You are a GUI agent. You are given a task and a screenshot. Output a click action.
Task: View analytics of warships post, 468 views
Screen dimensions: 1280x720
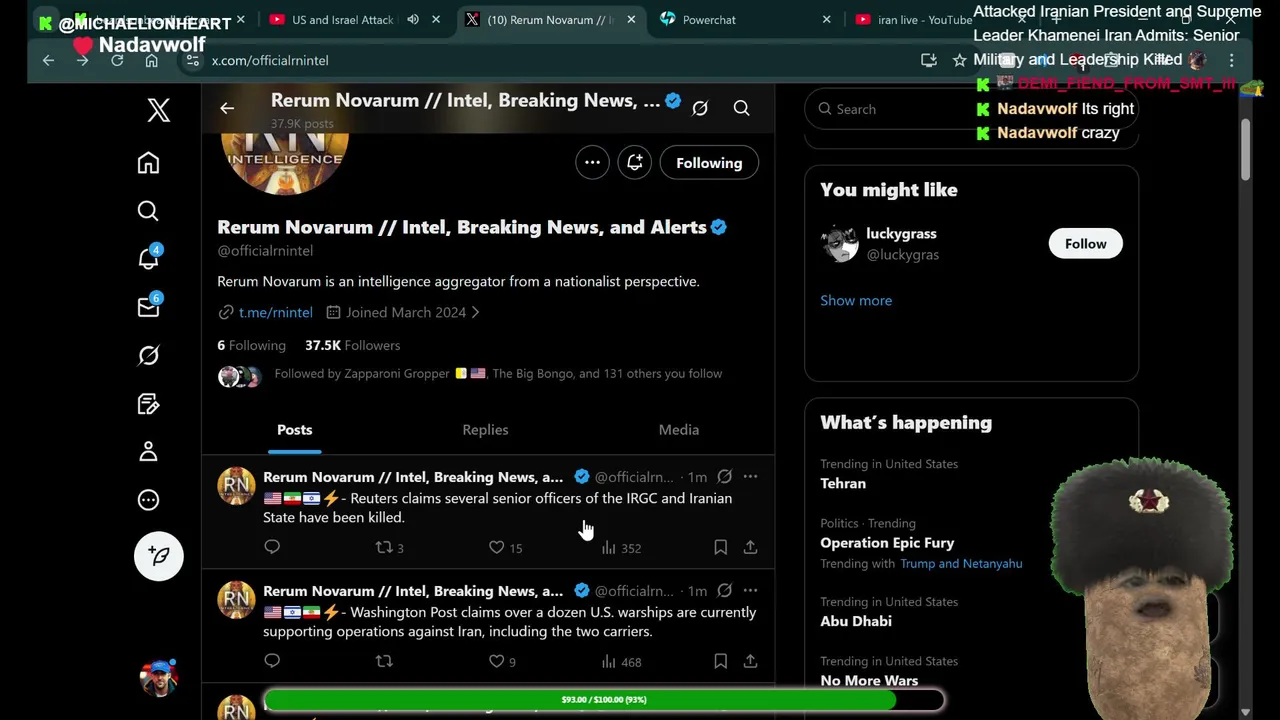(x=621, y=661)
